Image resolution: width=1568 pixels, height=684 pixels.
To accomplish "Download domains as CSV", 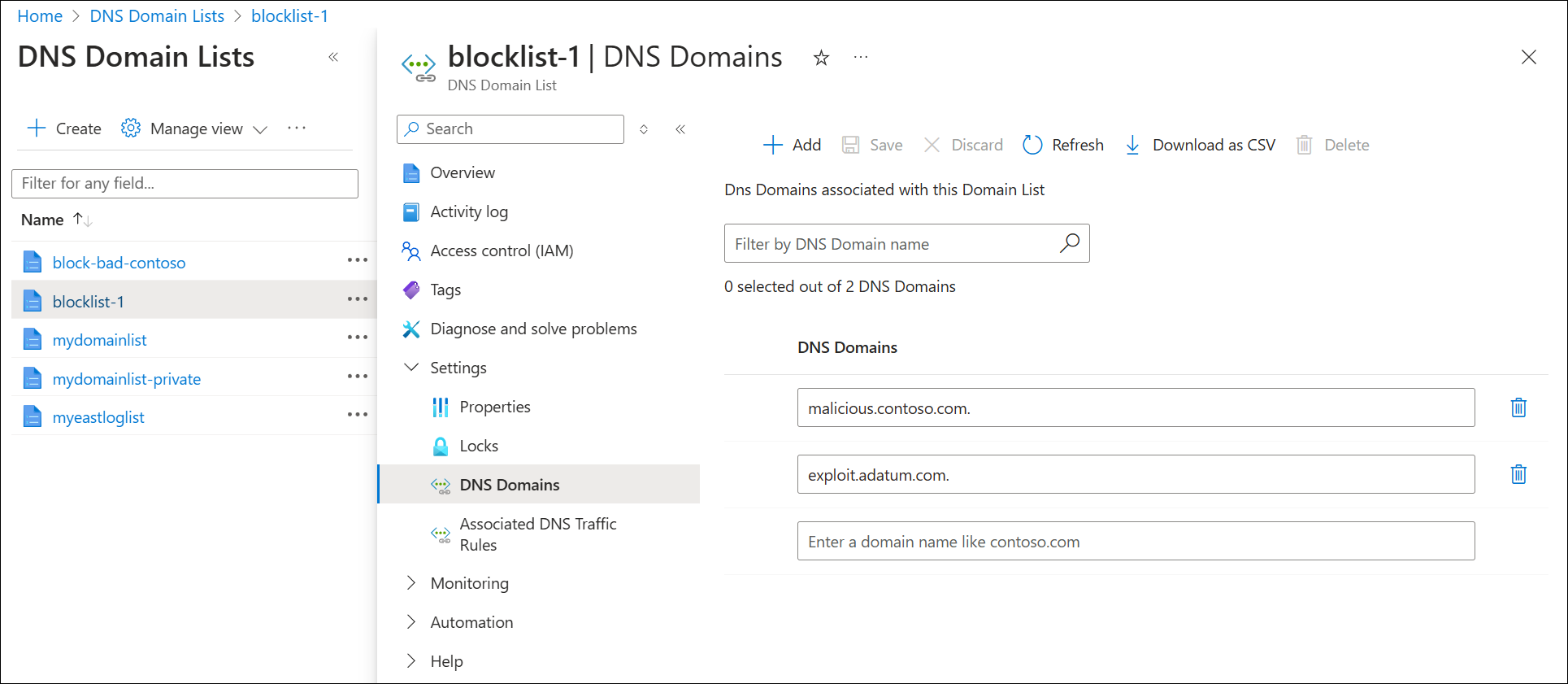I will pos(1200,145).
